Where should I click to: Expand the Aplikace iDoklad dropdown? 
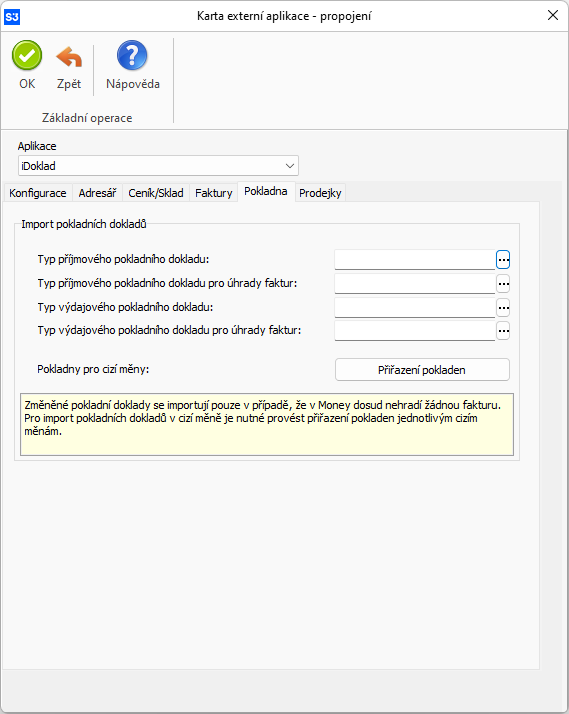[290, 166]
